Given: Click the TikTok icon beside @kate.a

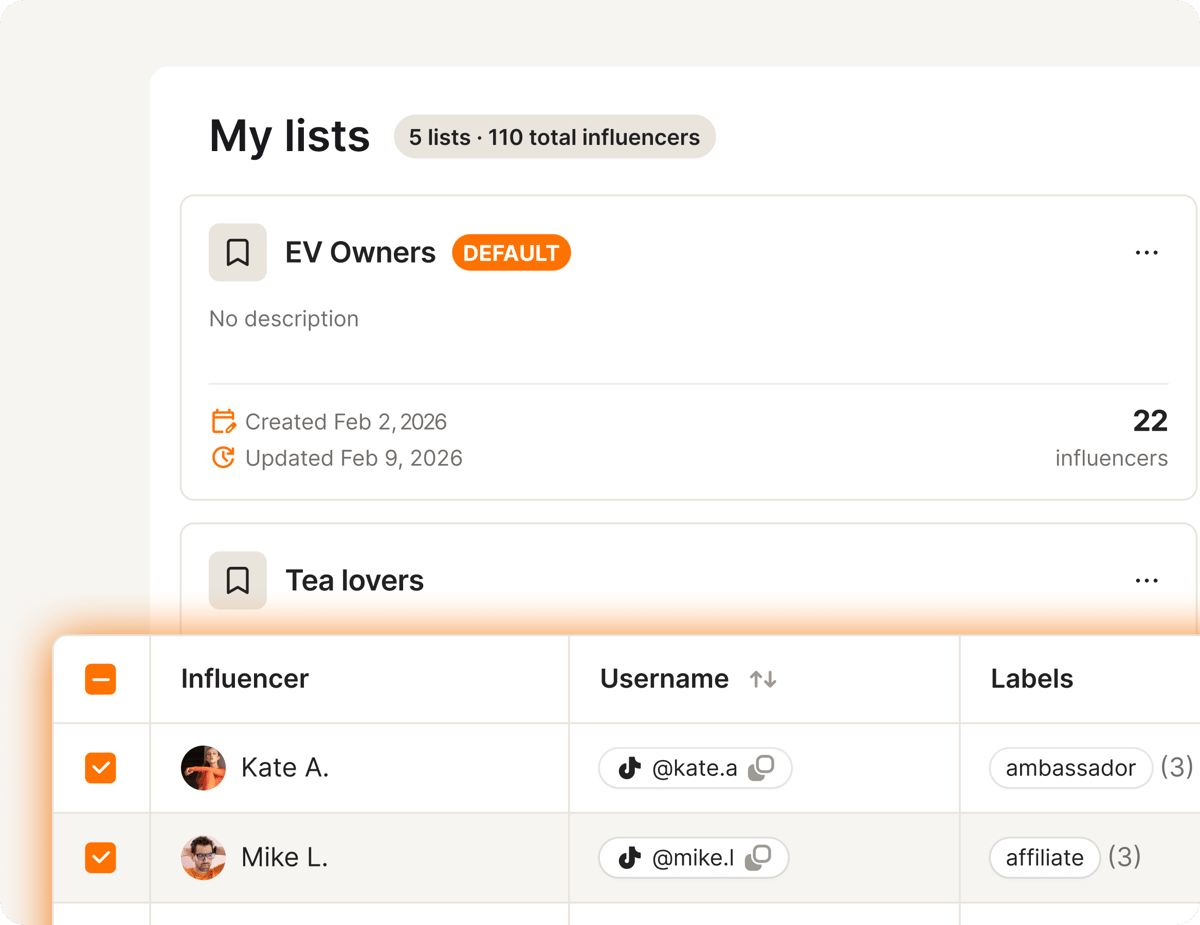Looking at the screenshot, I should [x=628, y=768].
